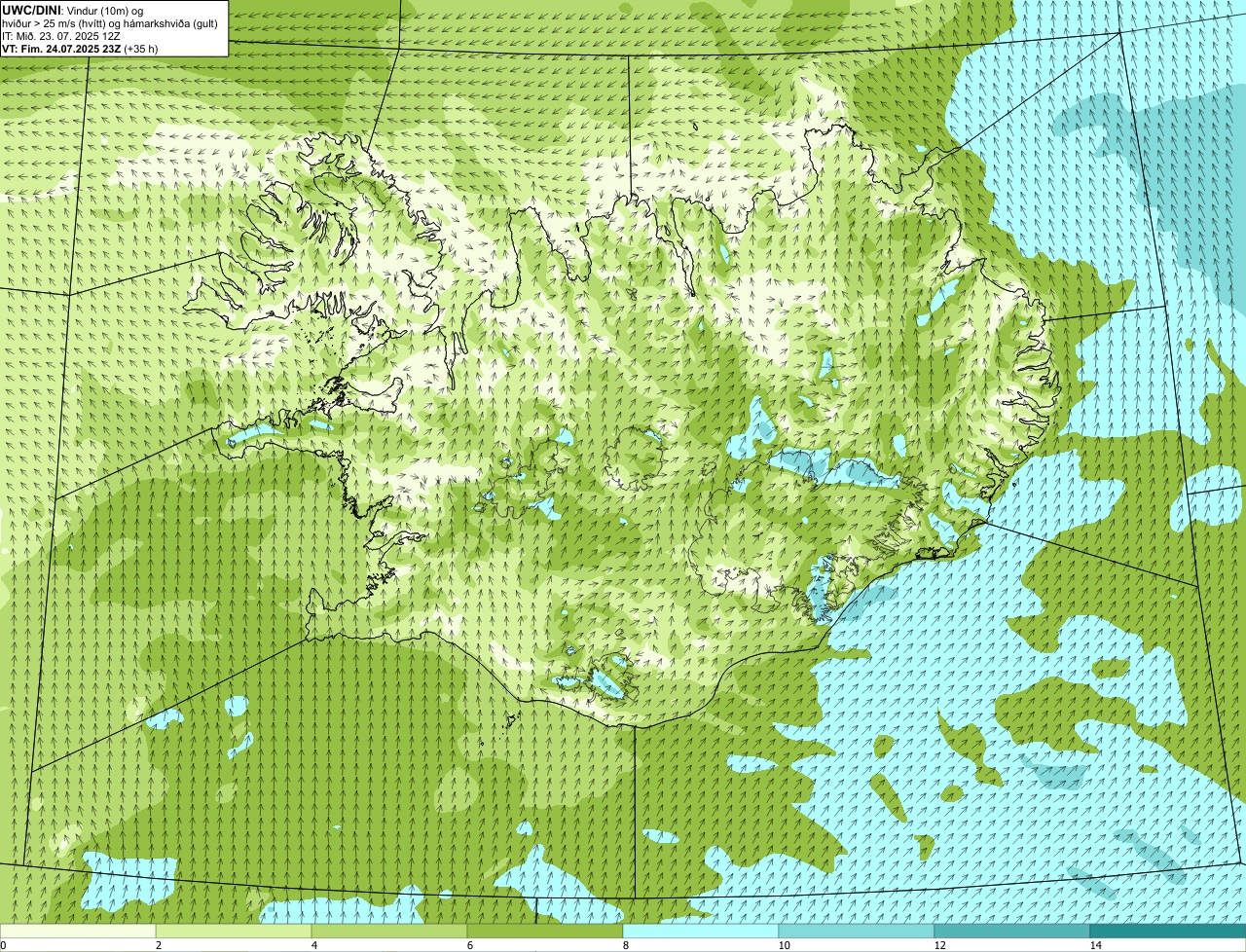Click the 'VT: Fim. 24.07.2025 23Z (+35 h)' line
The height and width of the screenshot is (952, 1246).
pos(80,48)
